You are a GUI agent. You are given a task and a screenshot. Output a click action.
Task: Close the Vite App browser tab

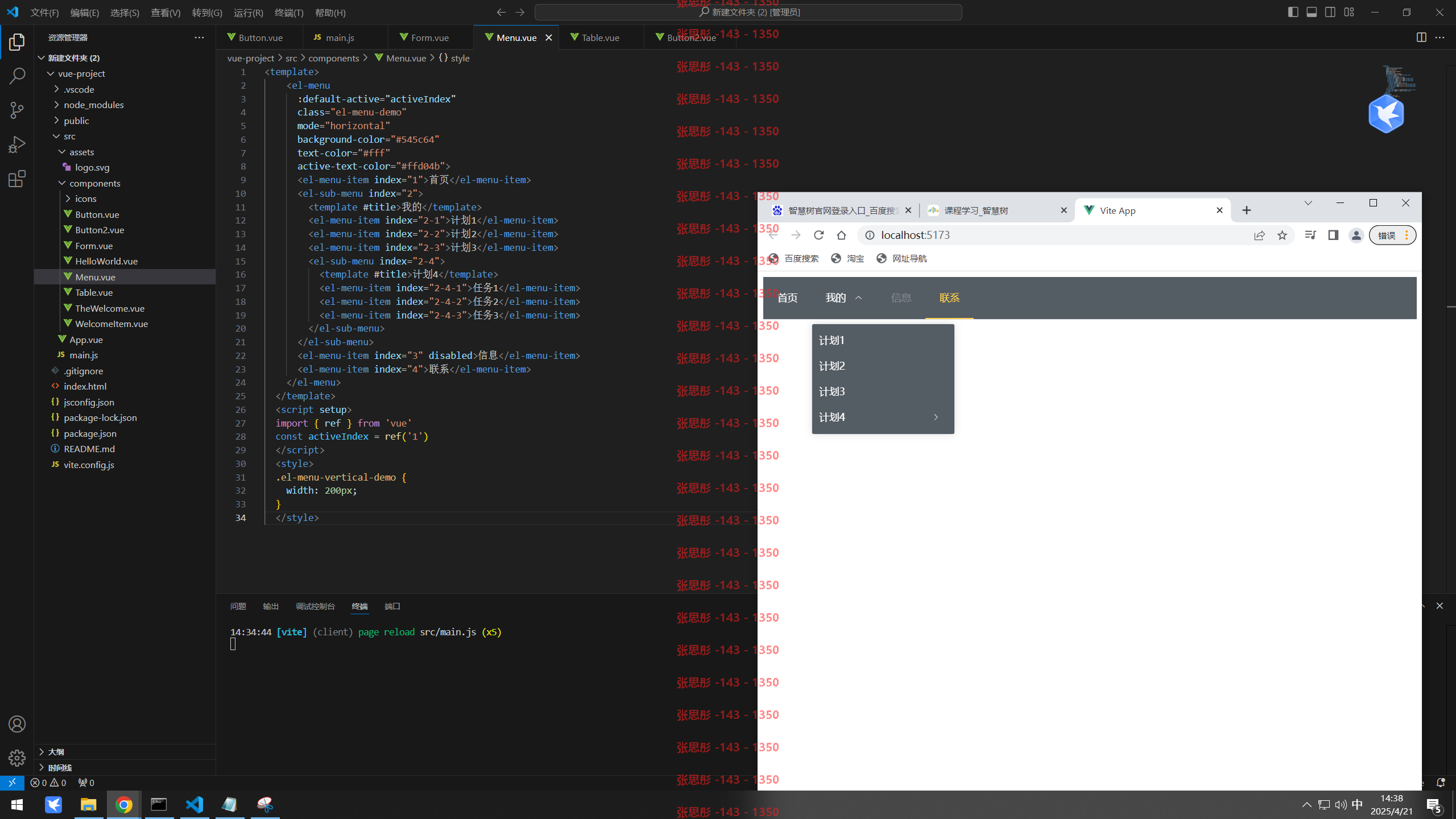(1219, 210)
